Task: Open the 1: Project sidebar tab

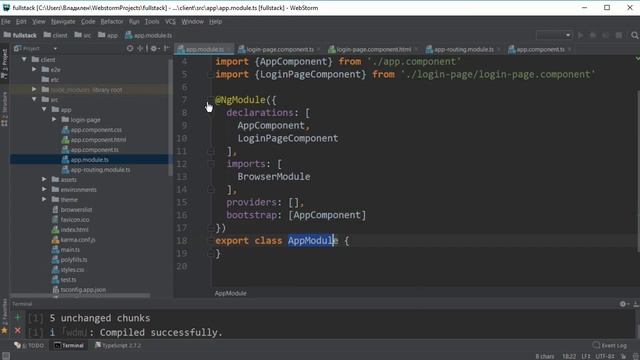Action: (4, 64)
